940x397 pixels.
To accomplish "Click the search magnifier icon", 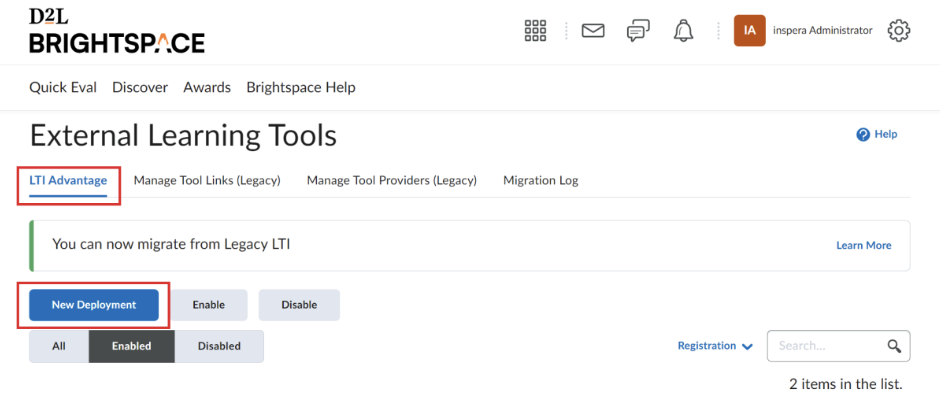I will point(894,346).
